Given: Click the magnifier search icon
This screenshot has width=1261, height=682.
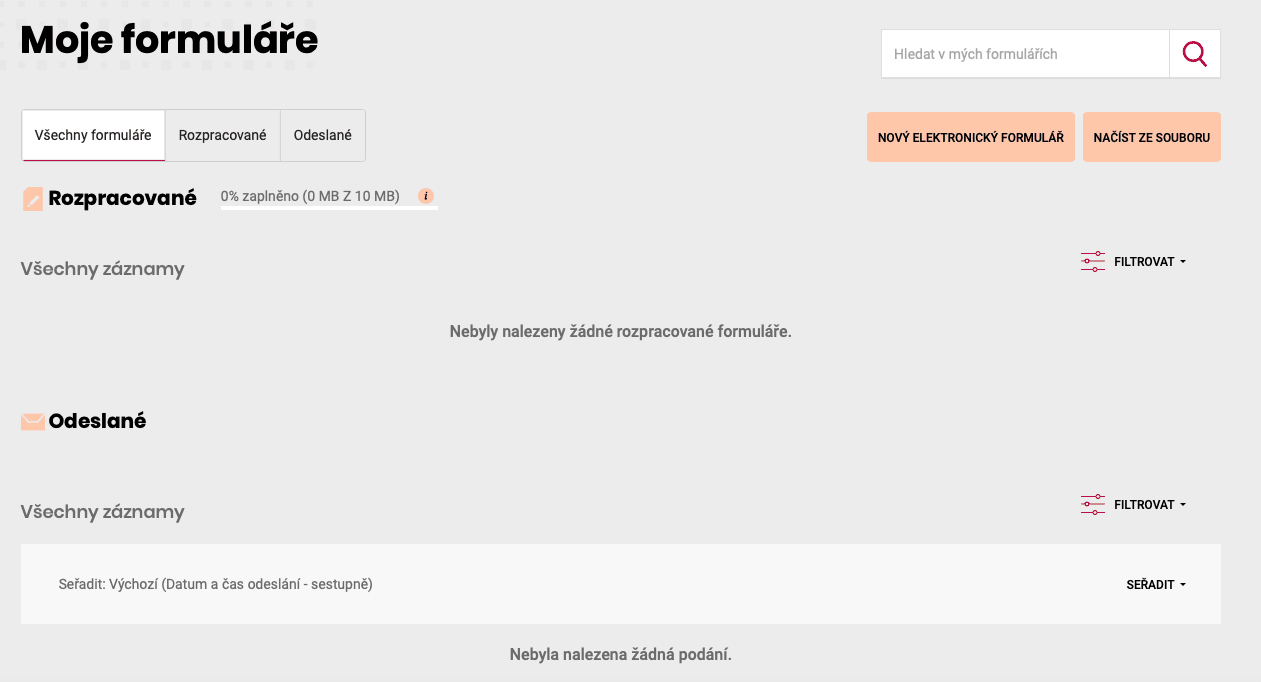Looking at the screenshot, I should point(1194,54).
